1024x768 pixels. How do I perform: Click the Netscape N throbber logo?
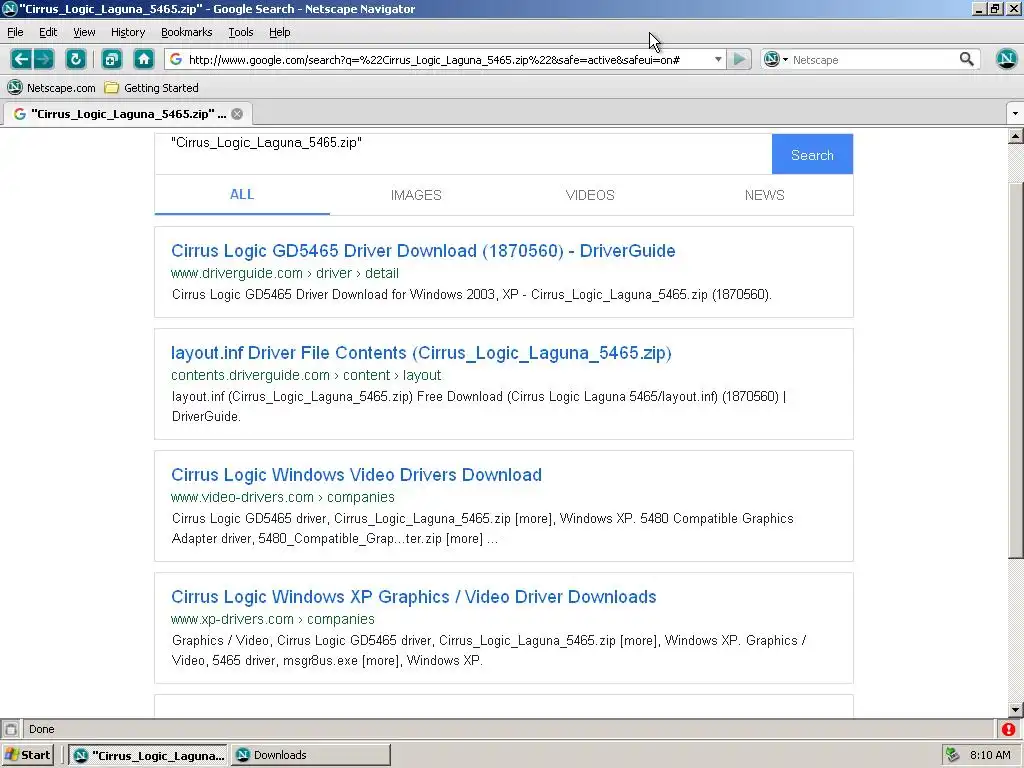point(1006,59)
